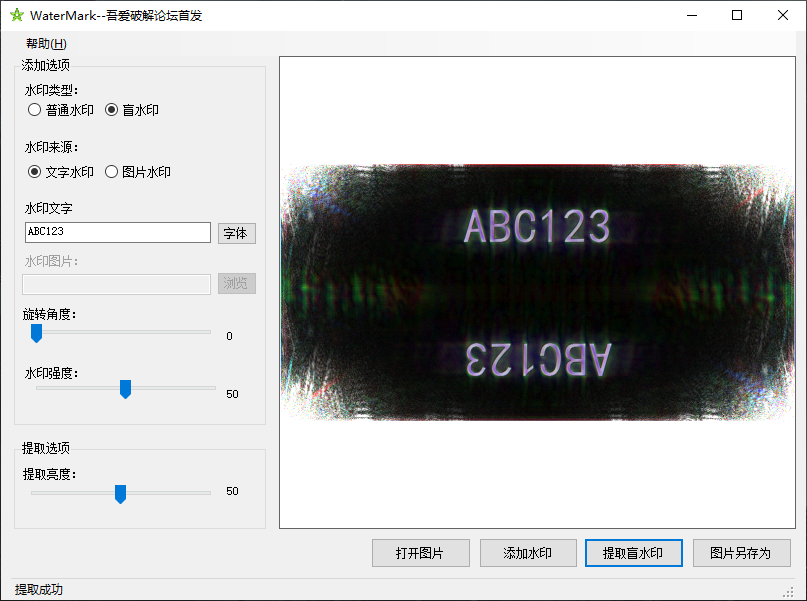807x601 pixels.
Task: Choose 文字水印 as the watermark source
Action: (35, 172)
